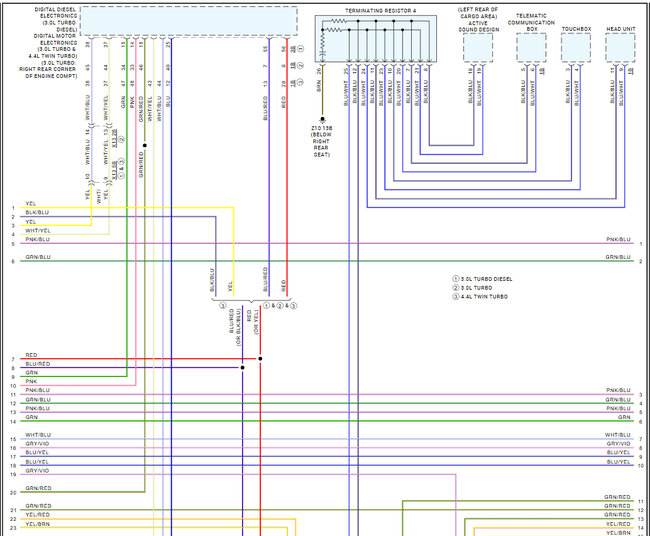Select the right GRN label at connector 6
650x536 pixels.
tap(624, 417)
